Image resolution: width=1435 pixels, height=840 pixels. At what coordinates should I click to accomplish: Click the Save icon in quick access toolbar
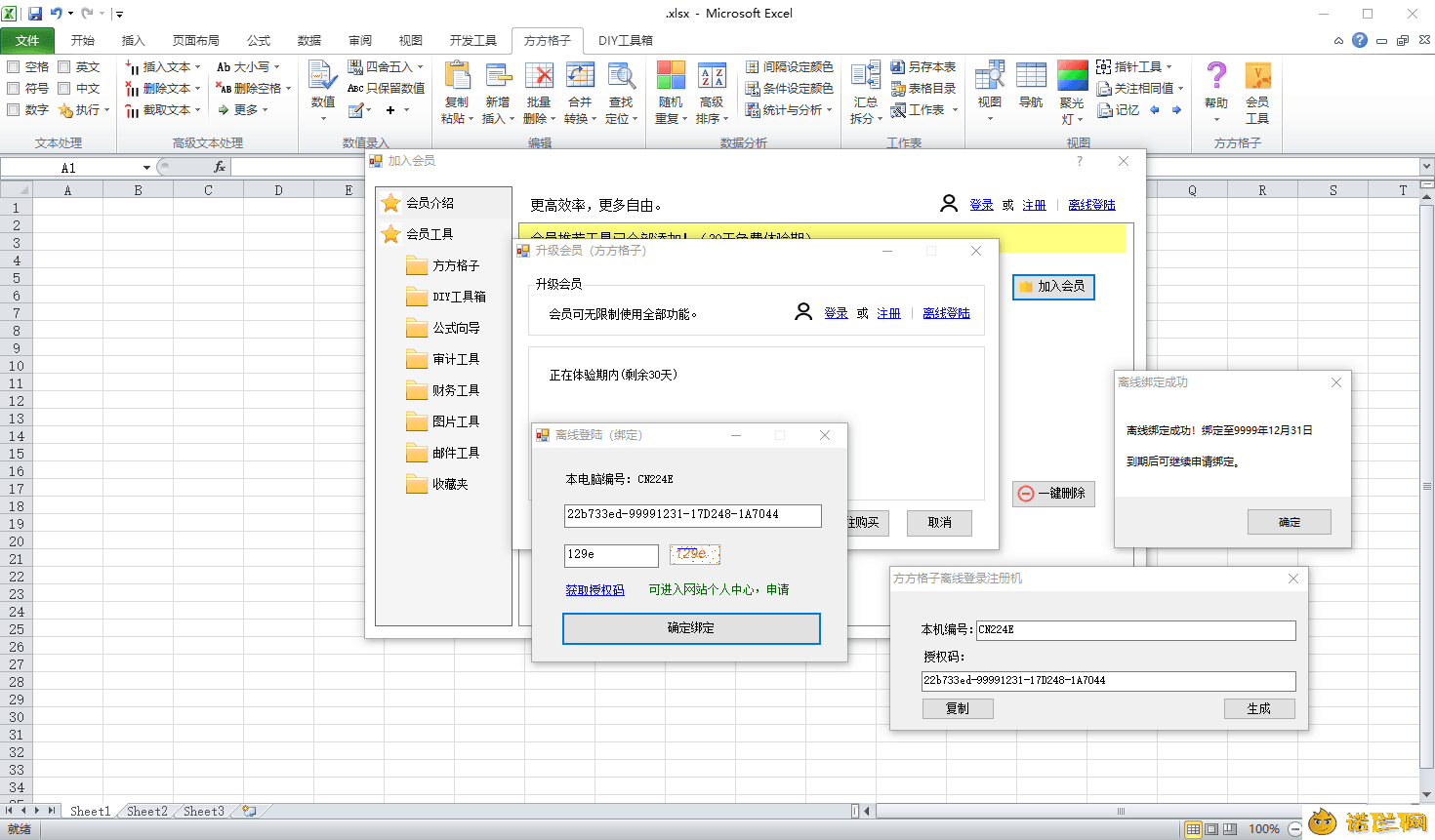tap(35, 14)
